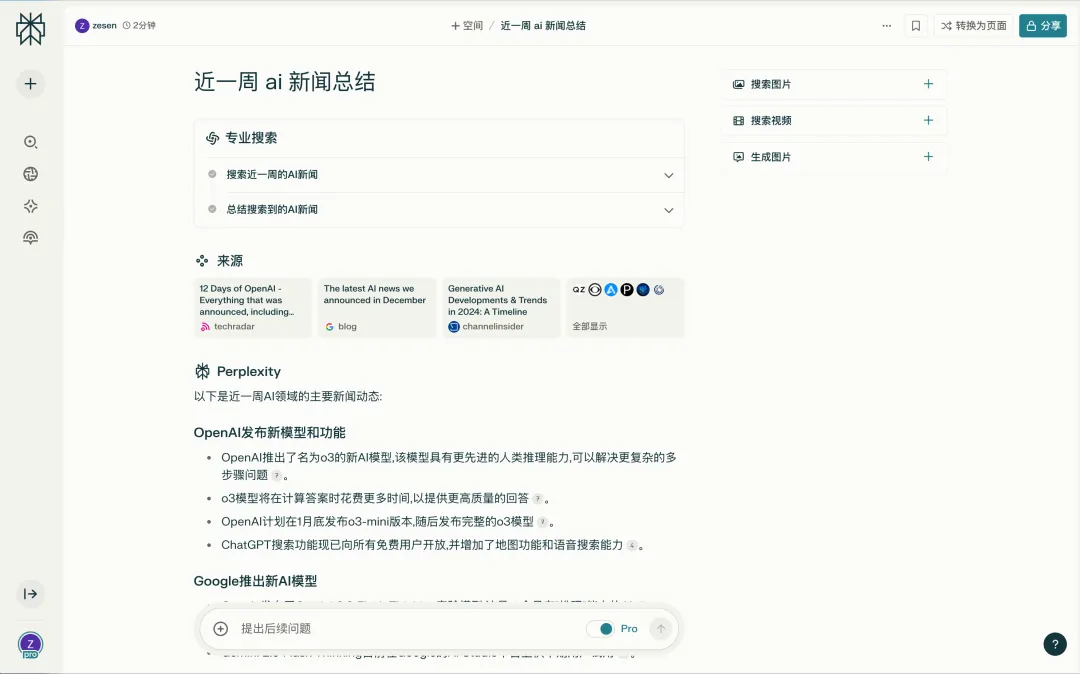Viewport: 1080px width, 674px height.
Task: Click the 2分钟 timestamp in the header
Action: tap(139, 25)
